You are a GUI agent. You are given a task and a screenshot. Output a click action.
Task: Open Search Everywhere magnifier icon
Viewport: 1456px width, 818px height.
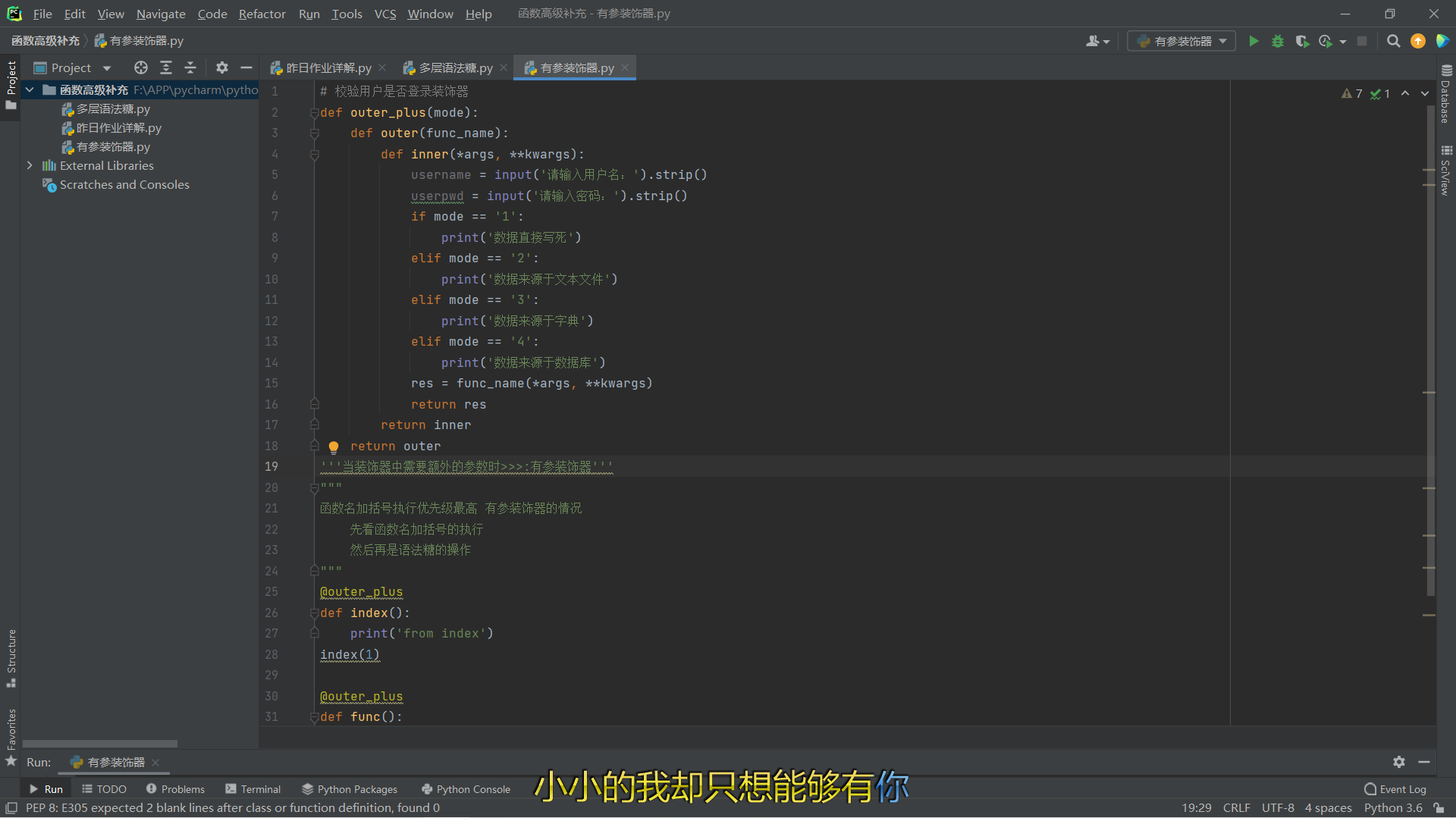pos(1393,41)
